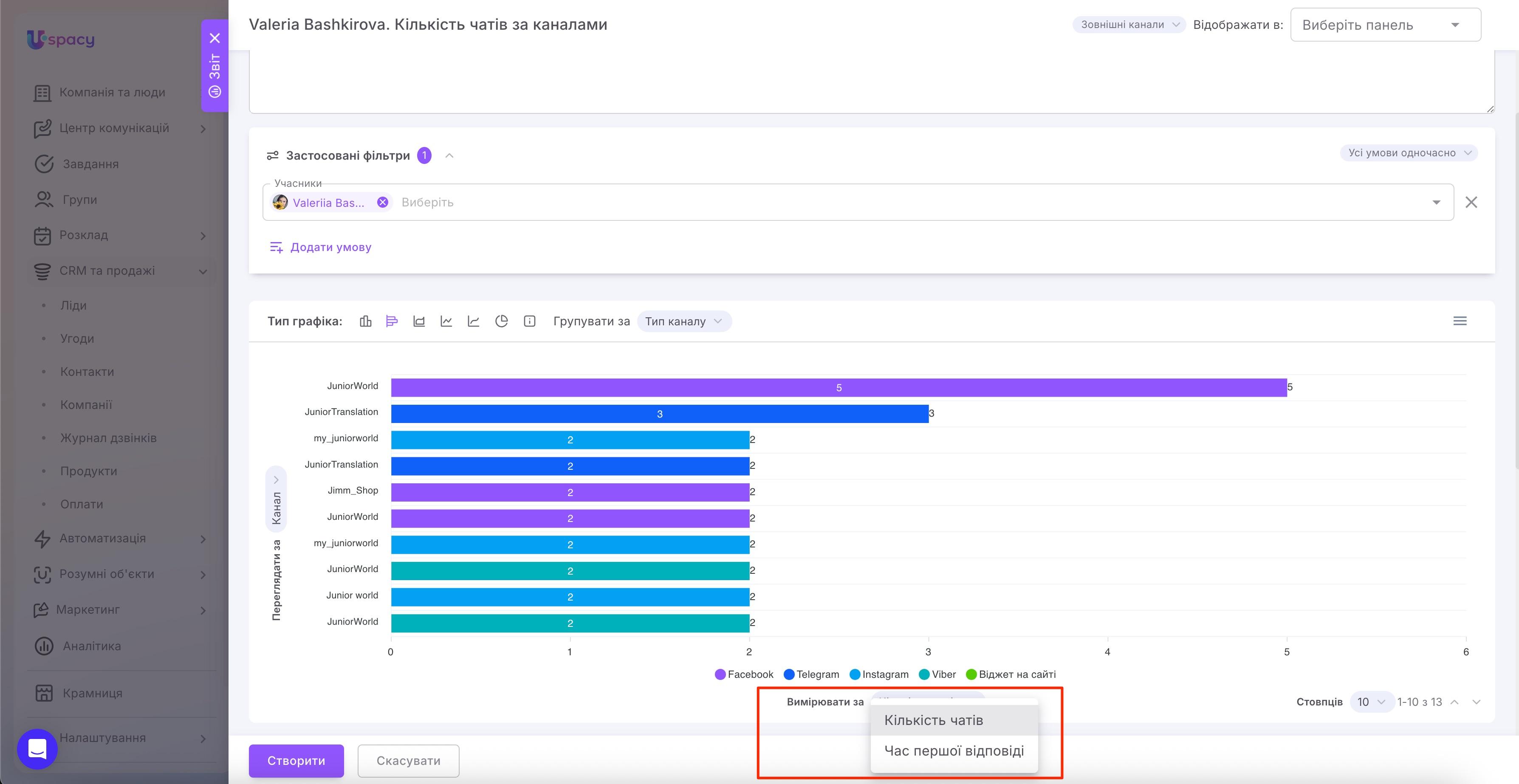Image resolution: width=1519 pixels, height=784 pixels.
Task: Open Контакти under CRM
Action: [87, 372]
